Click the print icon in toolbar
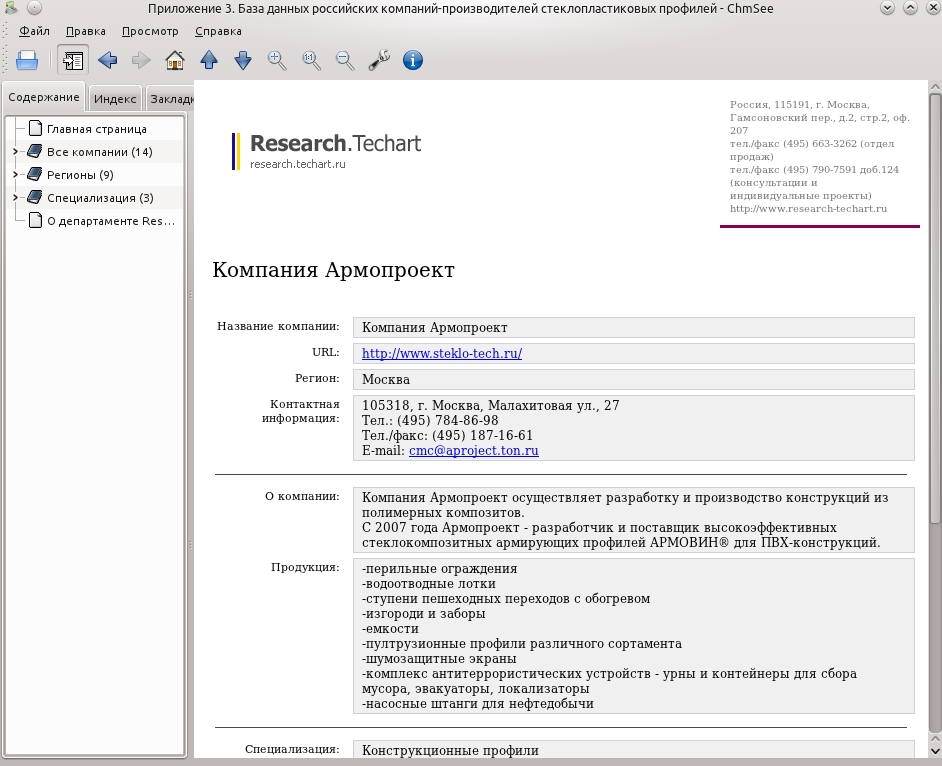The width and height of the screenshot is (942, 766). [27, 60]
